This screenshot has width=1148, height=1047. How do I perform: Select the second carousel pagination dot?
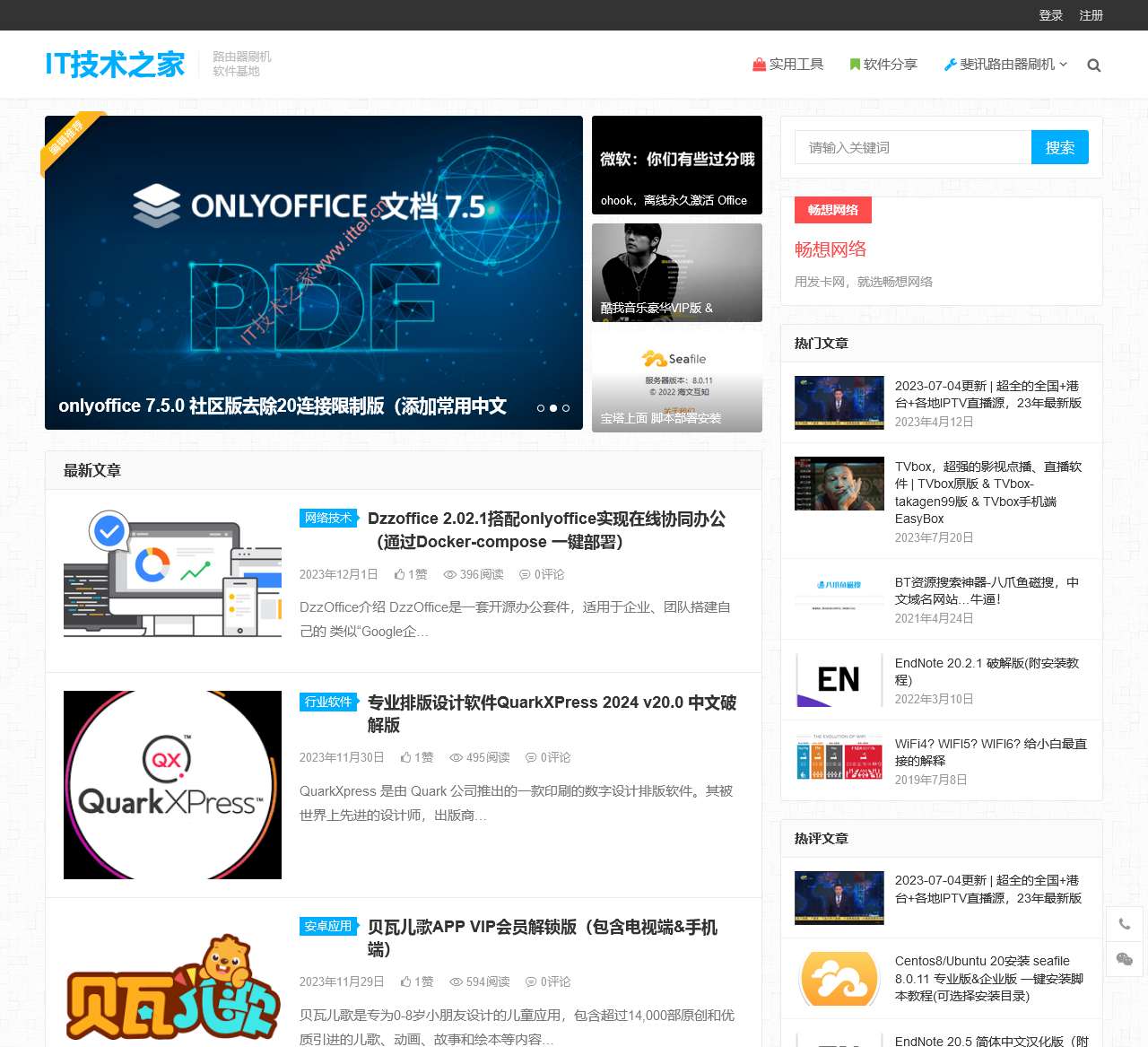(x=553, y=407)
